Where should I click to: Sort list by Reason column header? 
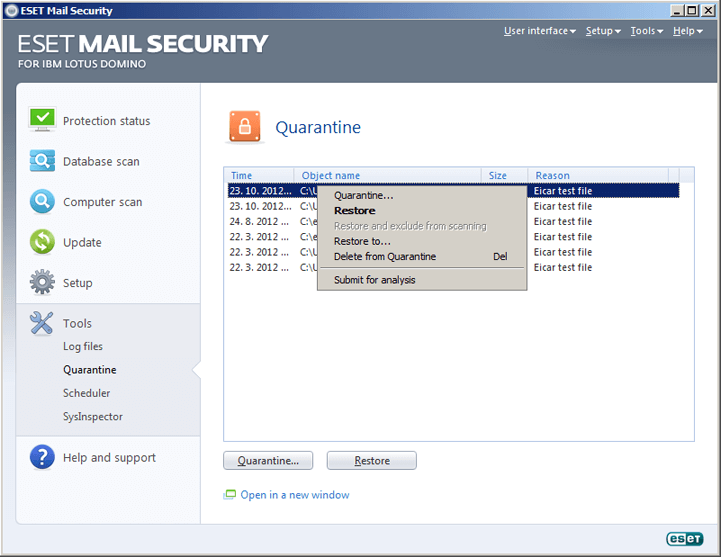coord(598,175)
